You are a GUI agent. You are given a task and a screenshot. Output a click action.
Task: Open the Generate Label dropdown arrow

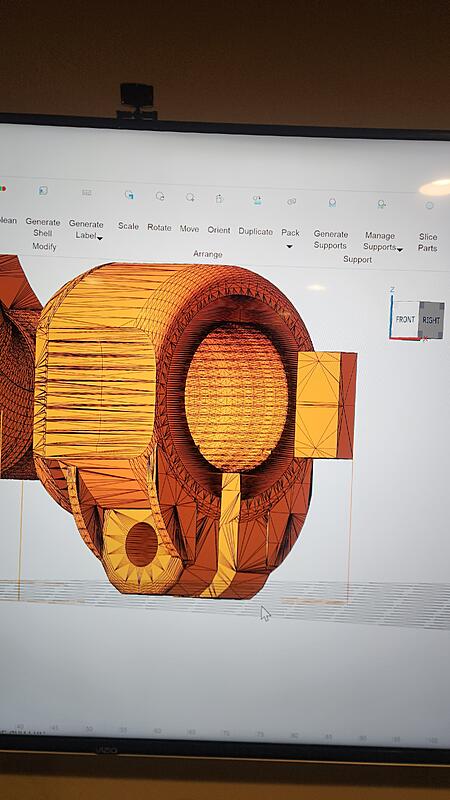click(x=100, y=238)
